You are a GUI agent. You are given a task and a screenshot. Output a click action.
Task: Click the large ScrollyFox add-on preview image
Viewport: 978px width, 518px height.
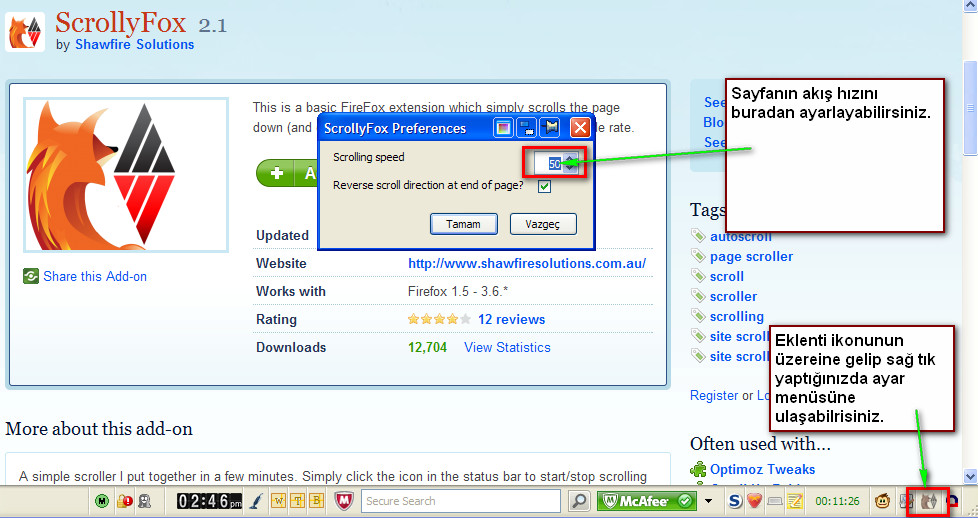126,175
